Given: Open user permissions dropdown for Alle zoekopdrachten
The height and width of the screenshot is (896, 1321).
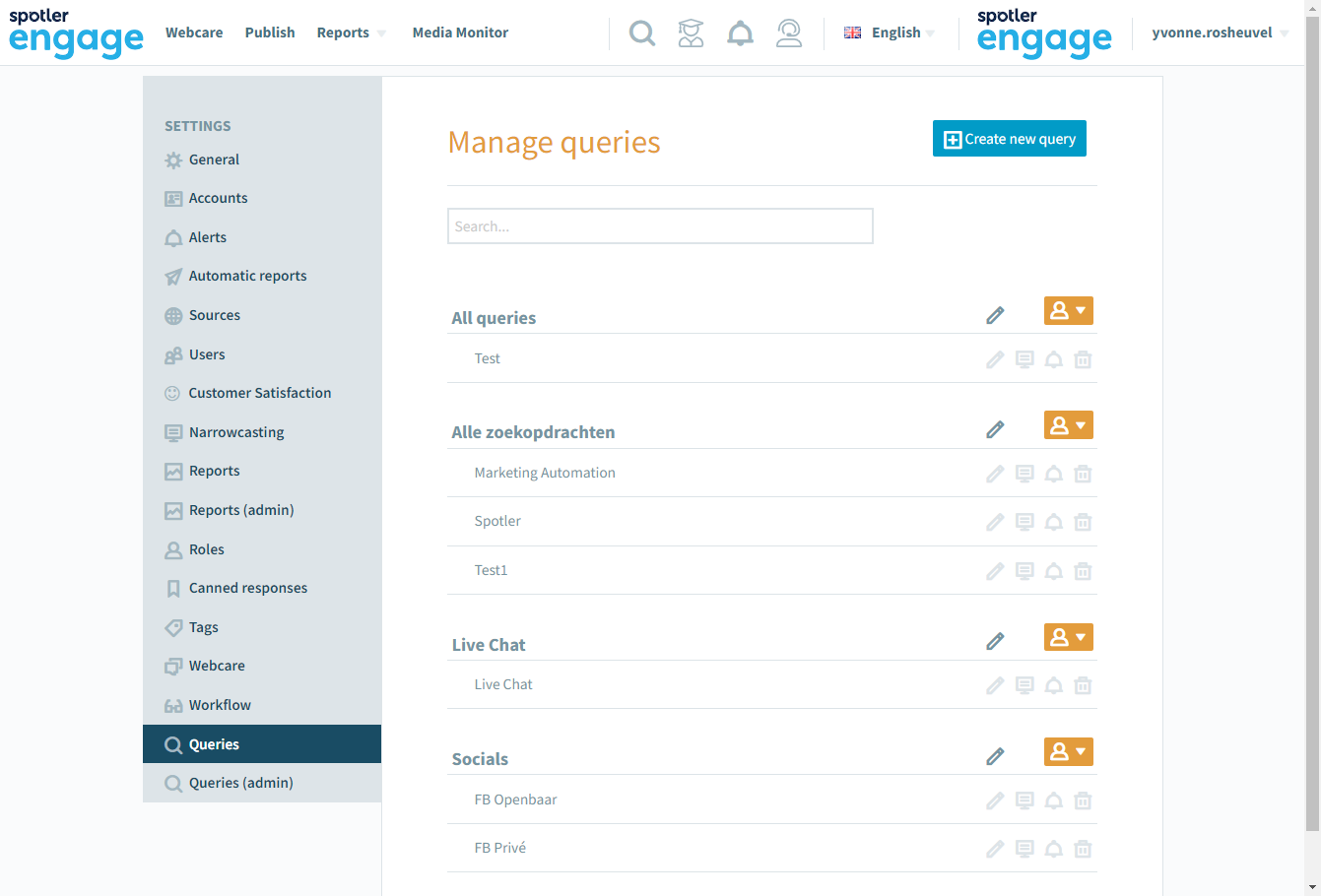Looking at the screenshot, I should [1069, 425].
